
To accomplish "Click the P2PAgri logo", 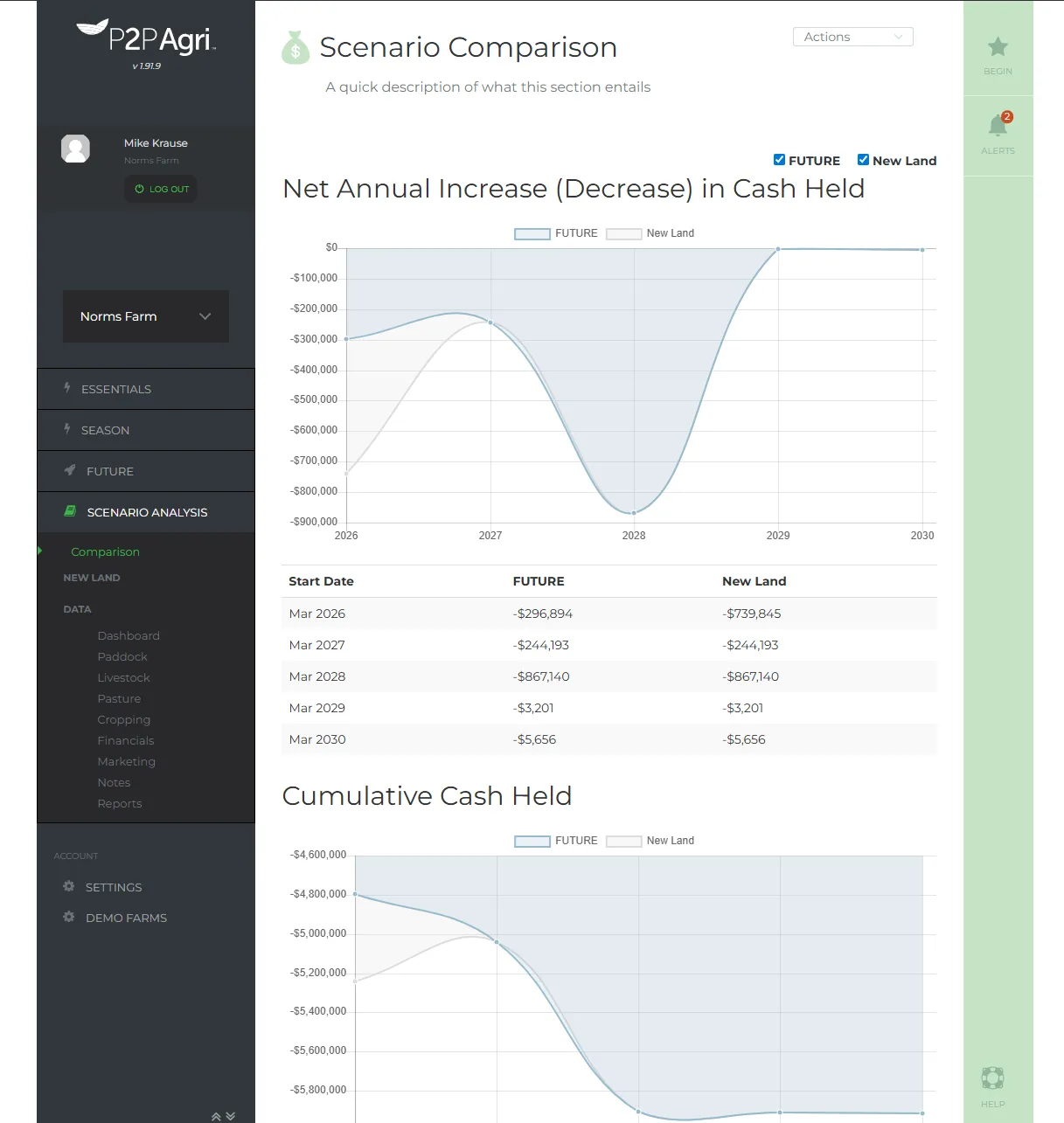I will coord(146,38).
